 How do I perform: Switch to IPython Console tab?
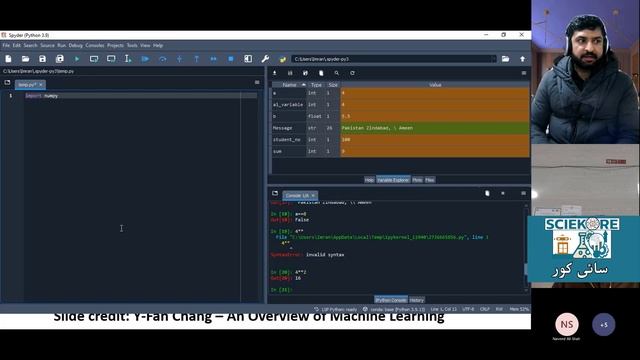coord(391,300)
